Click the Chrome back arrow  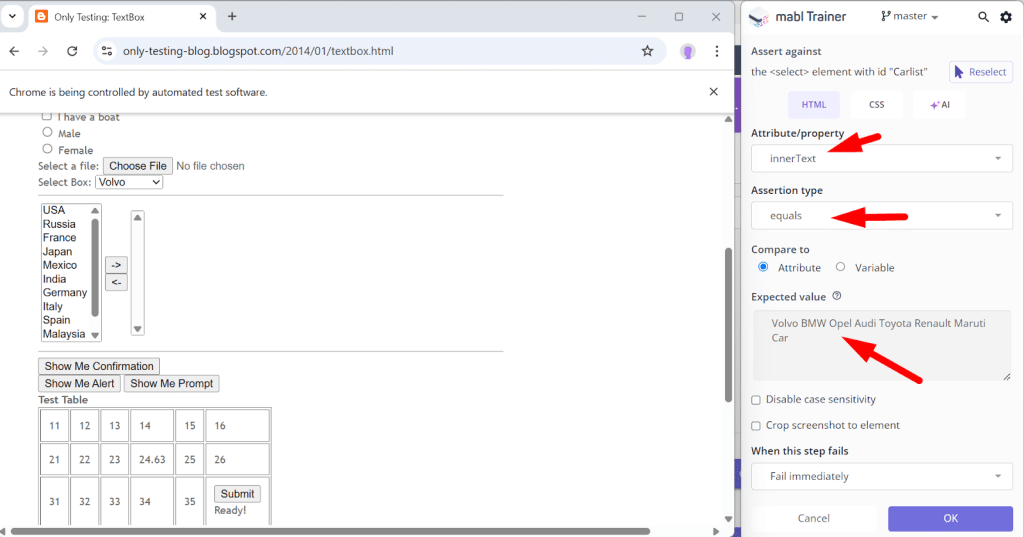click(14, 51)
